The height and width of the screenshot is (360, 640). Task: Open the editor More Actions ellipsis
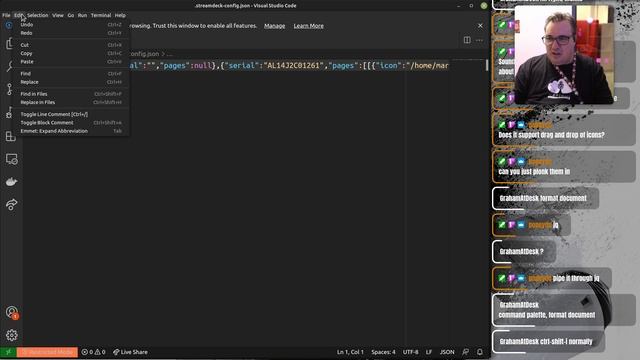tap(479, 40)
